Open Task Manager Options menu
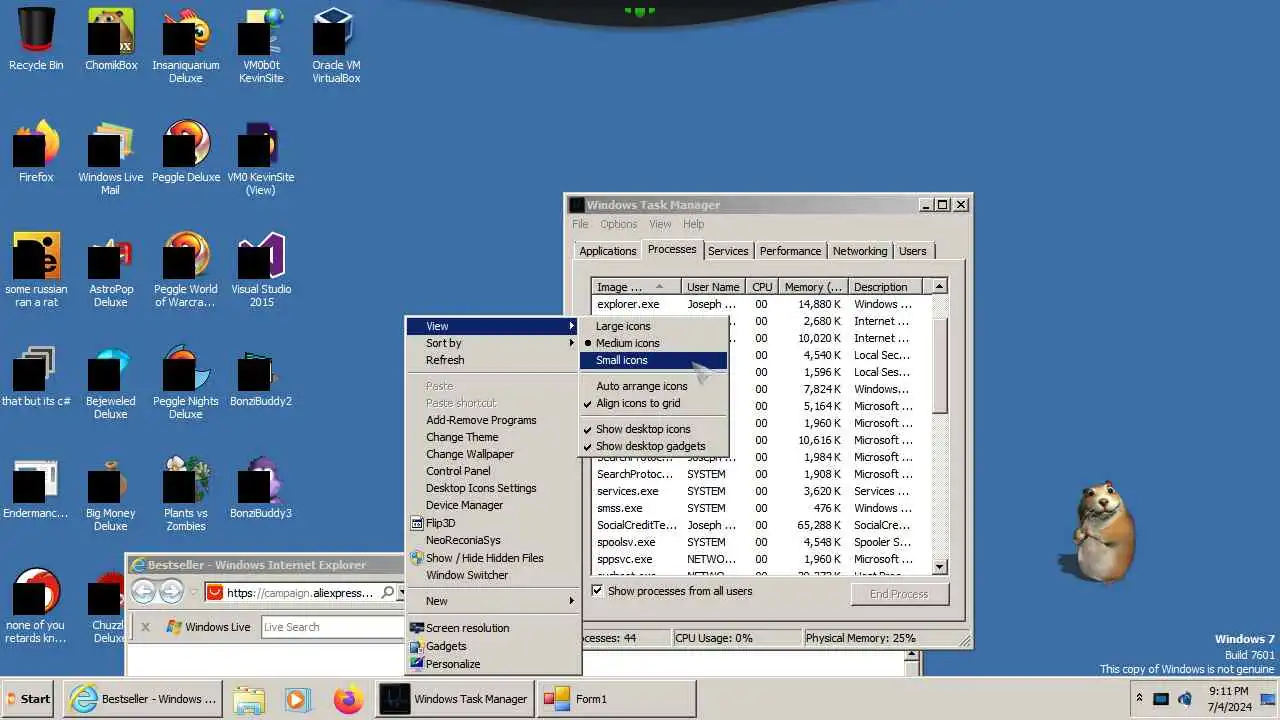Image resolution: width=1280 pixels, height=720 pixels. point(618,224)
